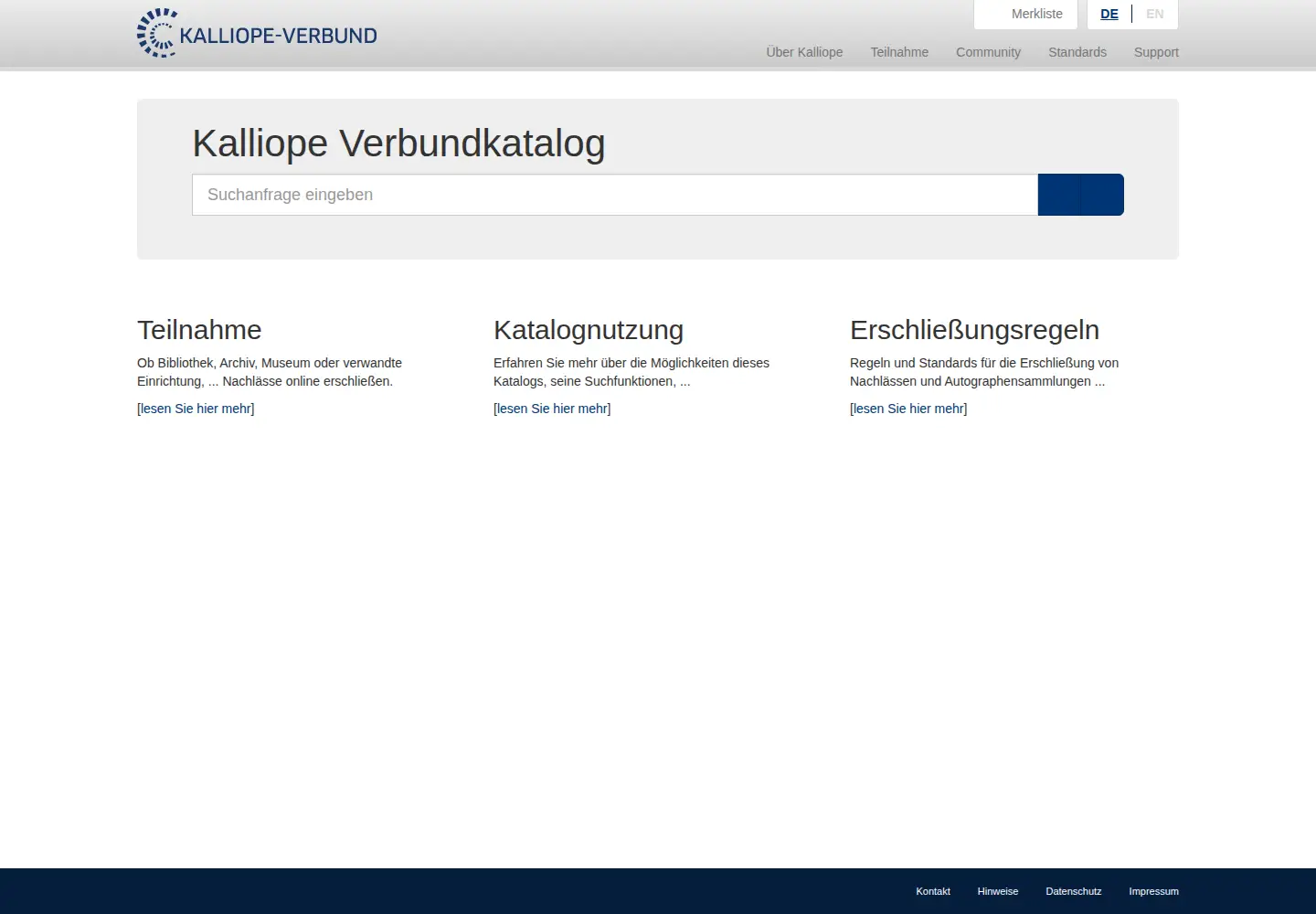
Task: Click the 'Erschließungsregeln' section heading
Action: [x=974, y=330]
